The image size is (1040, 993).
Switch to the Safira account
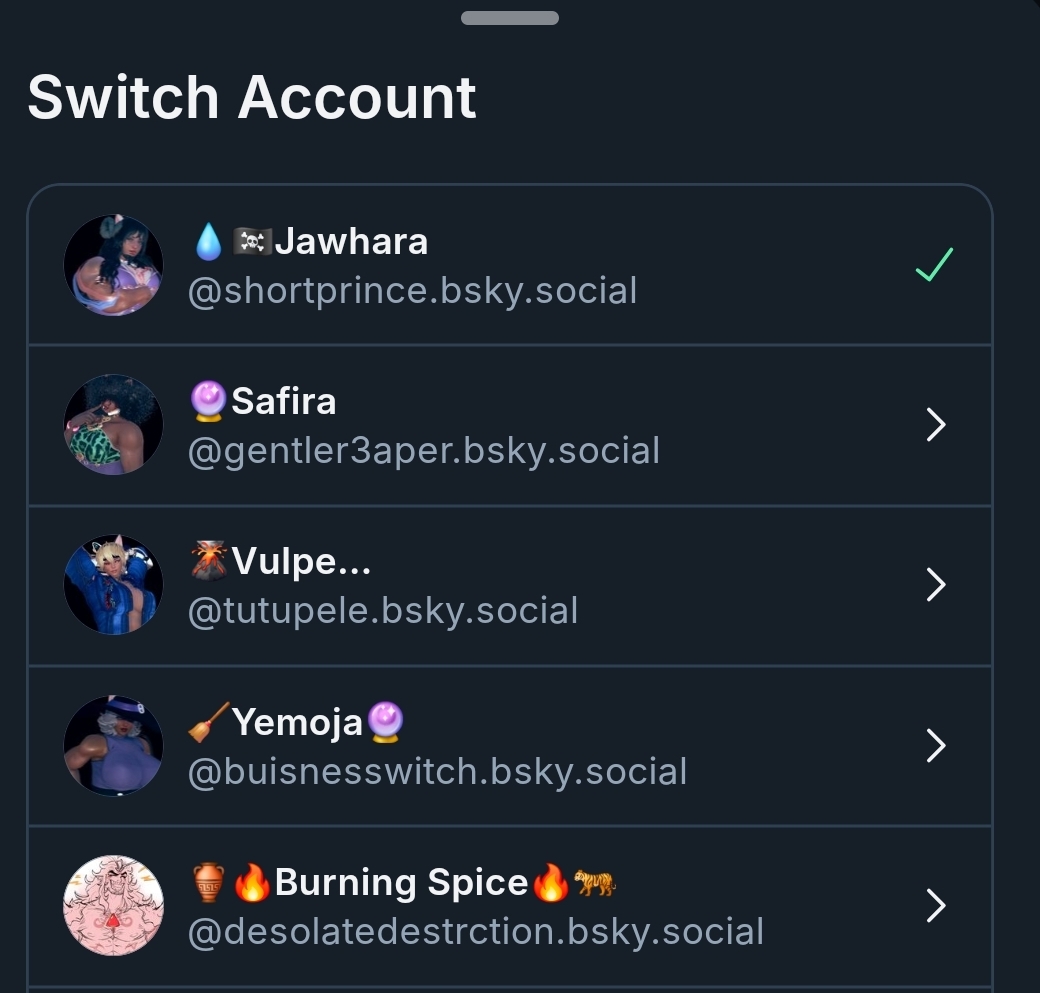[x=283, y=402]
